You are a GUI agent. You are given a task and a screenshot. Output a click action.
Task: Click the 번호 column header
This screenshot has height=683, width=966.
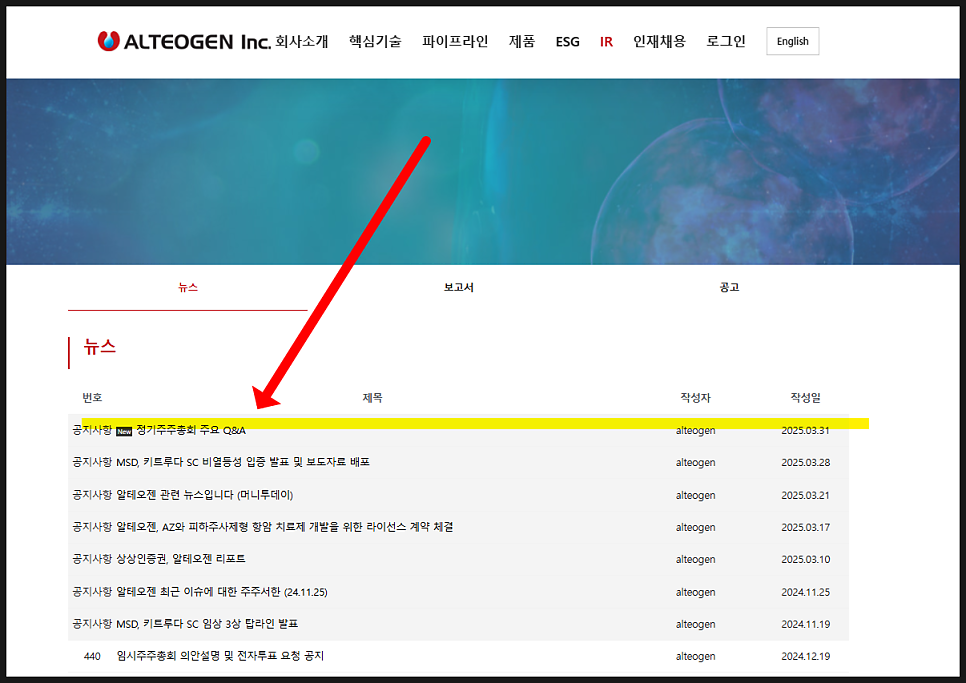[x=92, y=398]
